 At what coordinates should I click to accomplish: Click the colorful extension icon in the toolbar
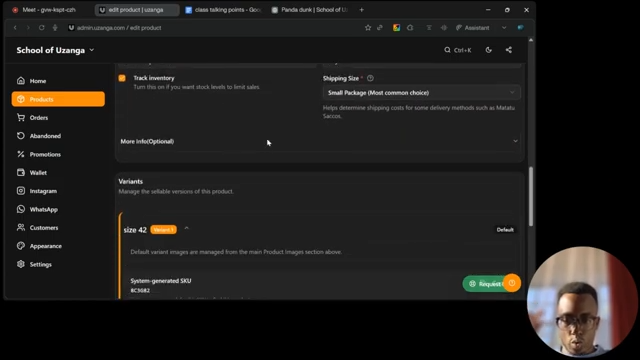click(396, 28)
